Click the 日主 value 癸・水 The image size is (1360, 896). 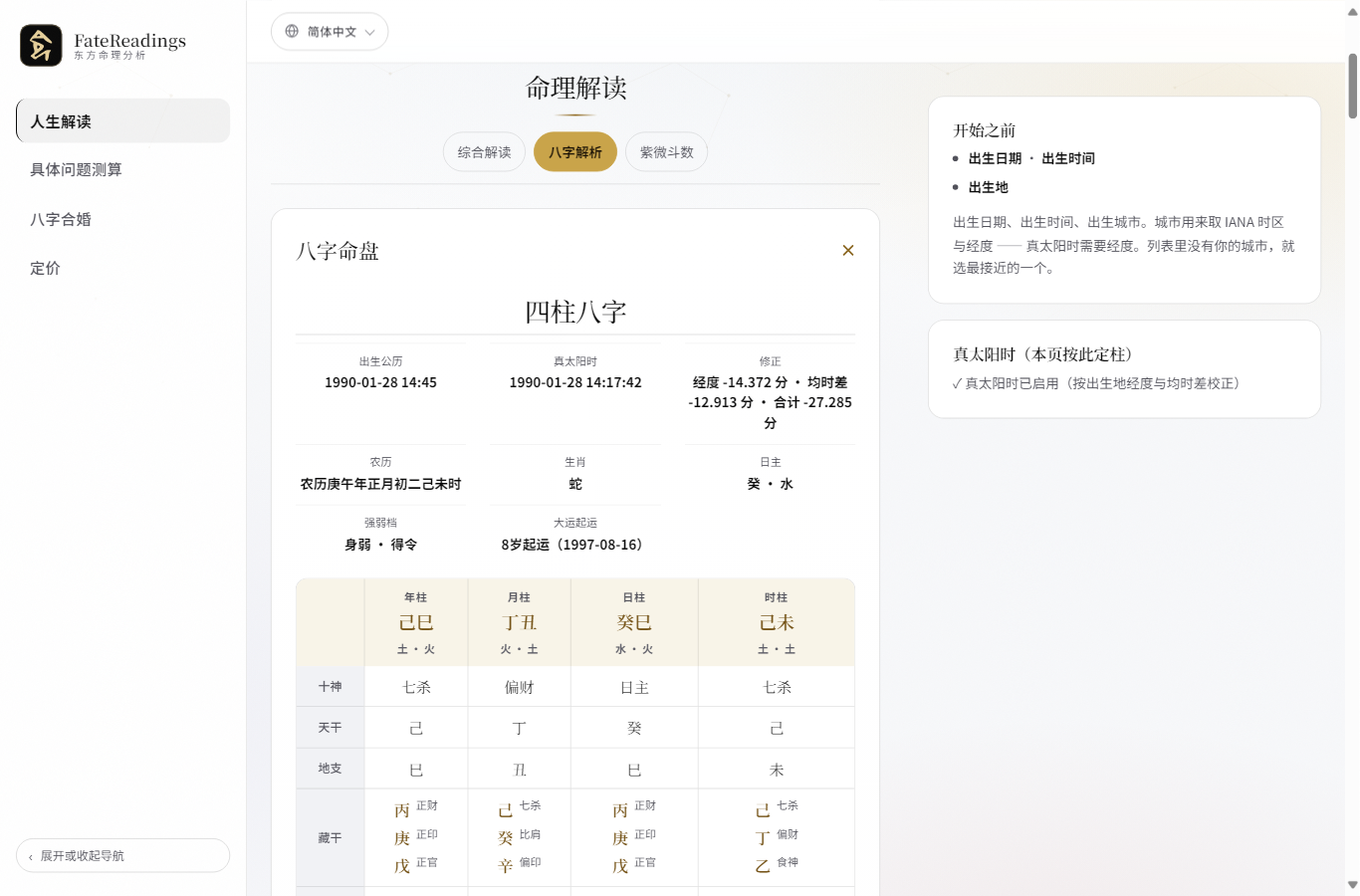[x=770, y=484]
